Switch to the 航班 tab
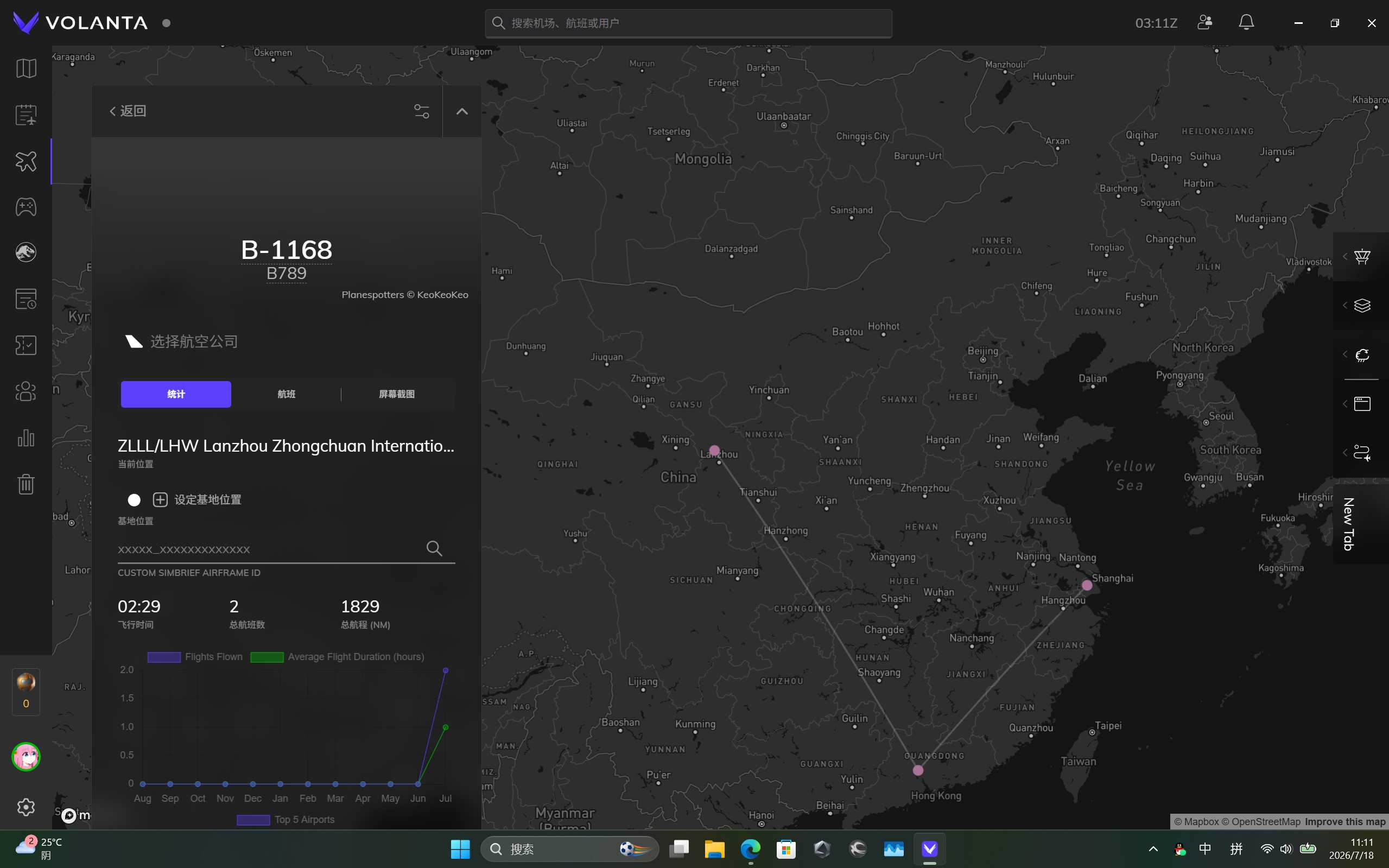 [287, 395]
